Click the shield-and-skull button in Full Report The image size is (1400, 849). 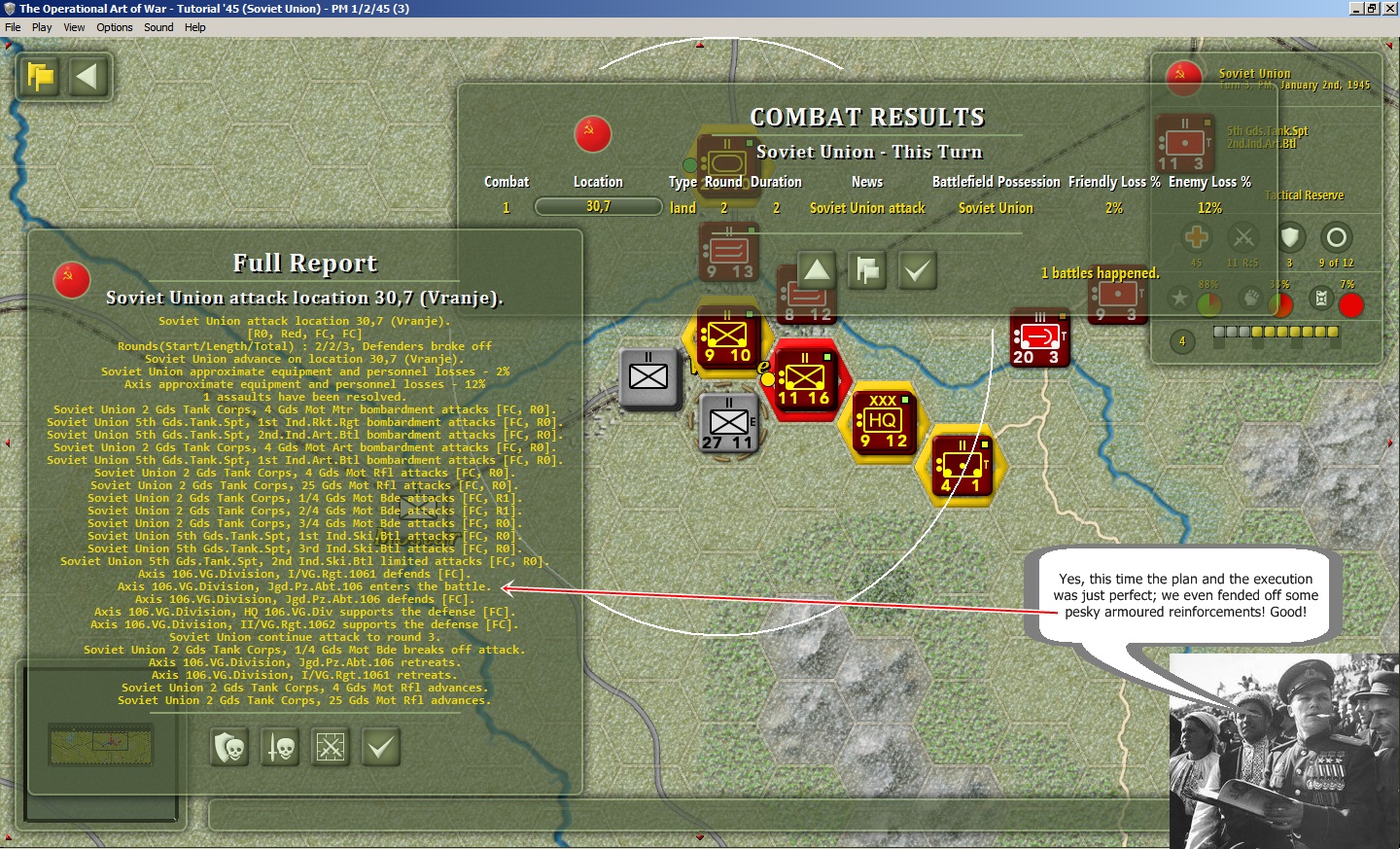click(x=229, y=747)
